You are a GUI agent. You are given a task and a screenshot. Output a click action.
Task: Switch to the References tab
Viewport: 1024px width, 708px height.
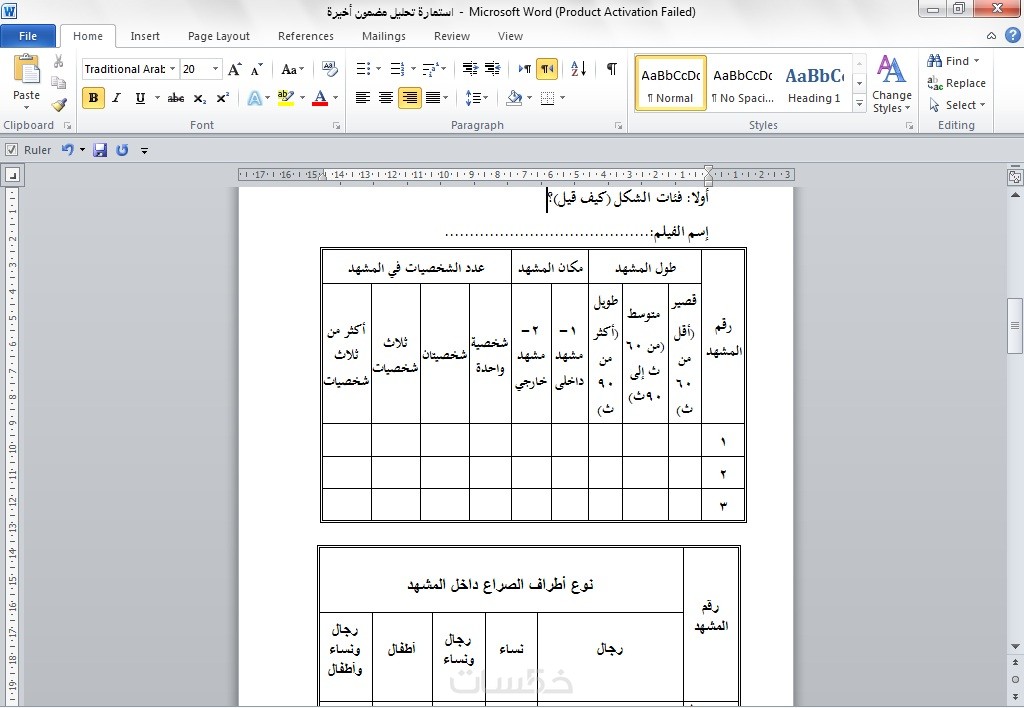click(x=306, y=36)
